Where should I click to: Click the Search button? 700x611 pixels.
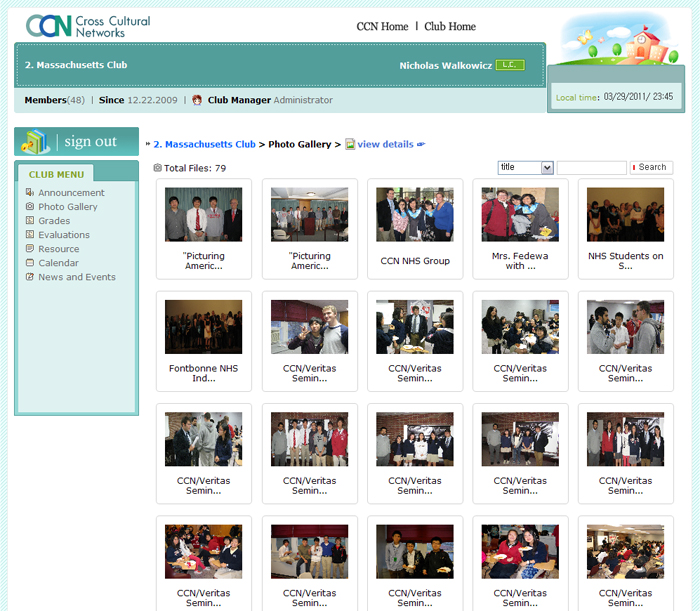click(651, 167)
